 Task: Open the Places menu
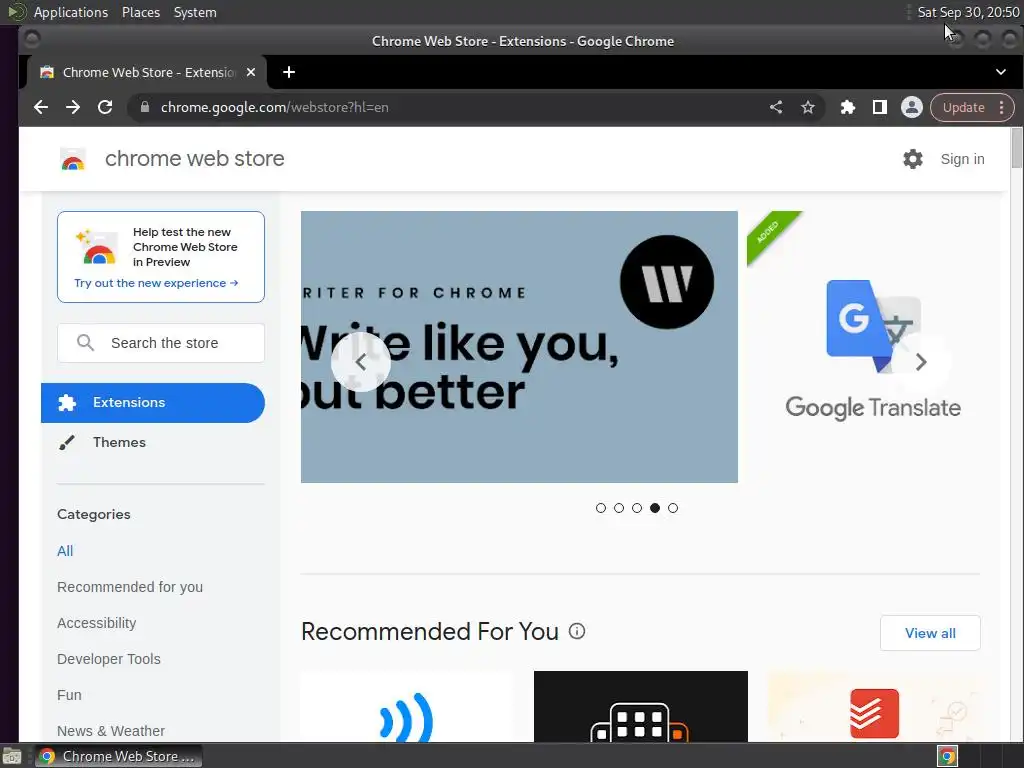pyautogui.click(x=140, y=12)
